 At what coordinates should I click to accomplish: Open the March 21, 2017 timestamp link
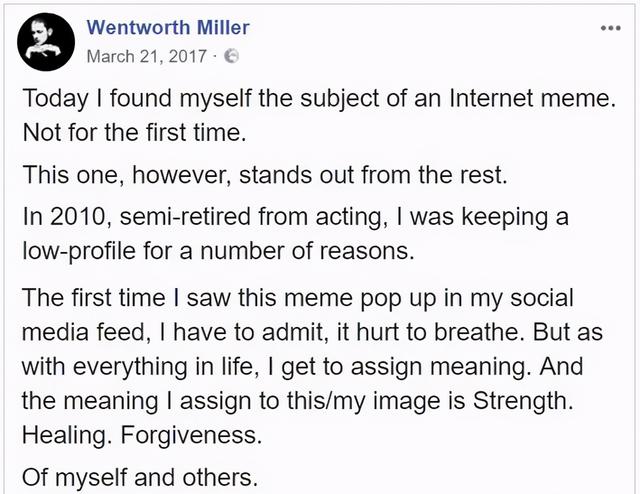[147, 56]
